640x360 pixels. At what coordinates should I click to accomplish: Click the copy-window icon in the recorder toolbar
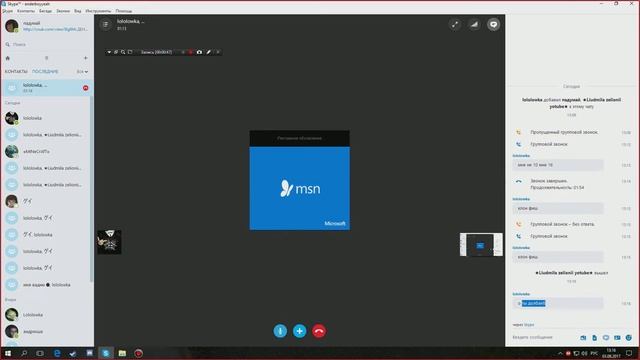tap(116, 52)
